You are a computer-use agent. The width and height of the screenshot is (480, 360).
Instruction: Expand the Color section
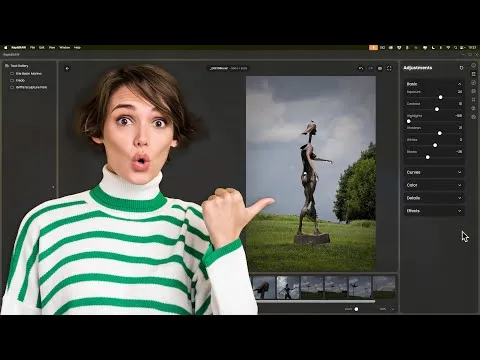click(434, 185)
